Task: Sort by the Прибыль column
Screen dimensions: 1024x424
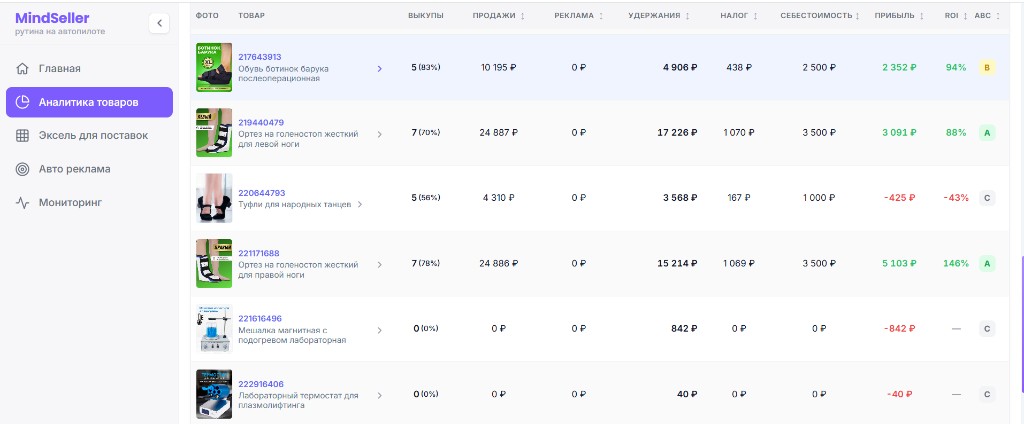Action: pyautogui.click(x=900, y=16)
